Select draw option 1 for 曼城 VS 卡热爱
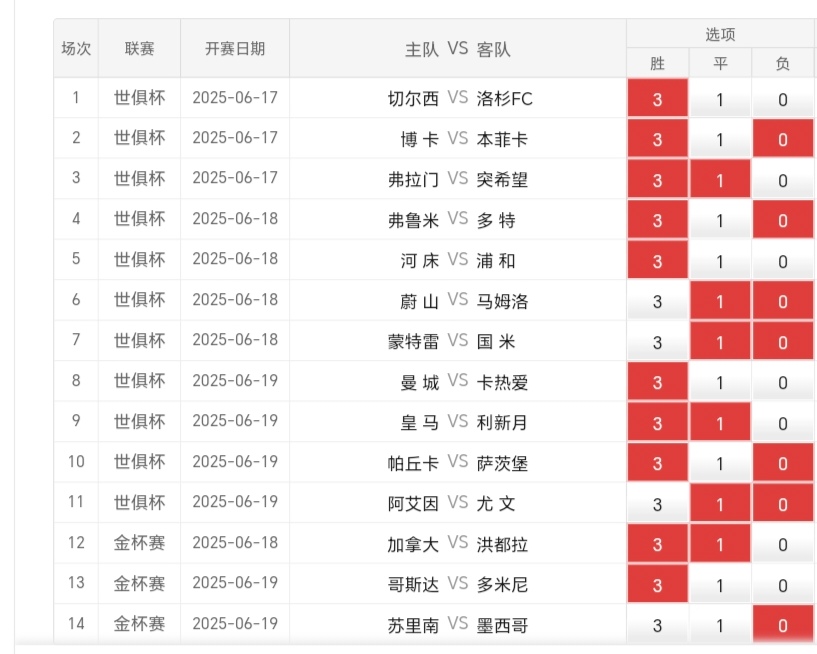The image size is (817, 654). [720, 381]
